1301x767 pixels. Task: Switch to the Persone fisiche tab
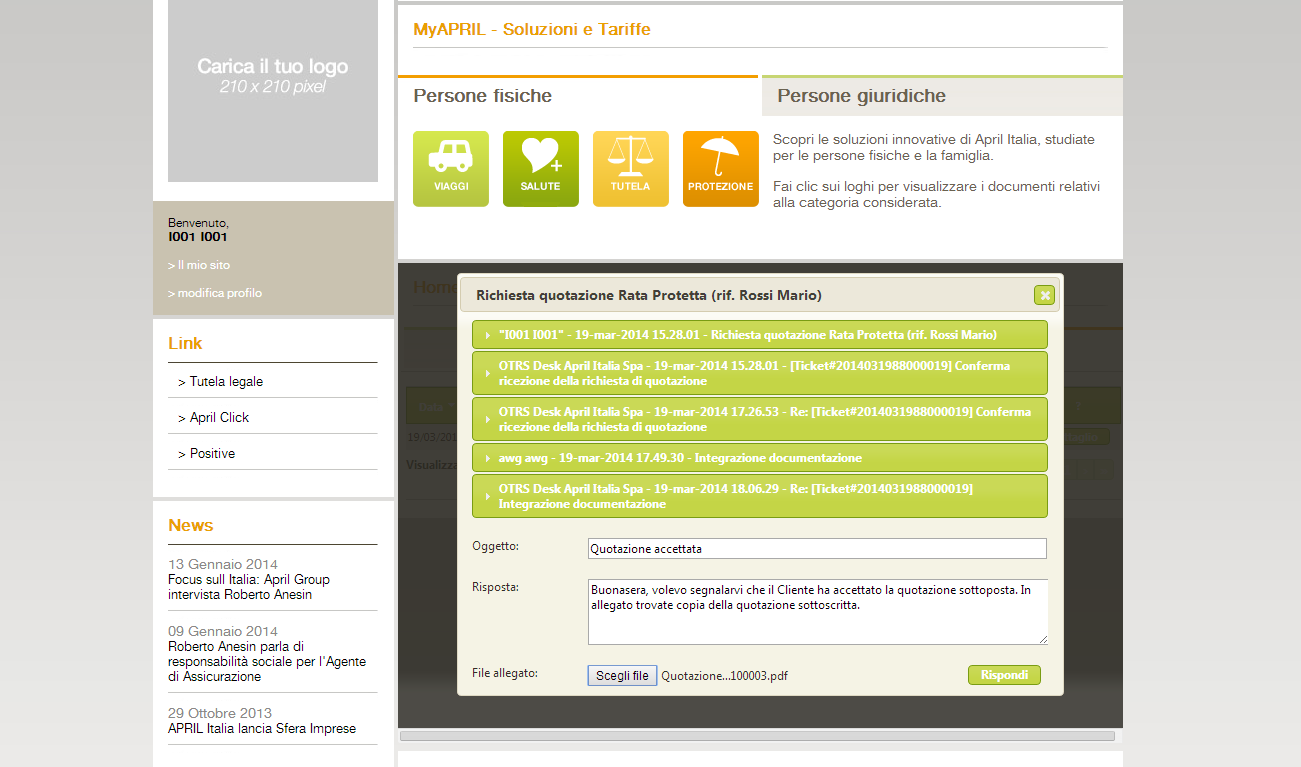pos(578,96)
